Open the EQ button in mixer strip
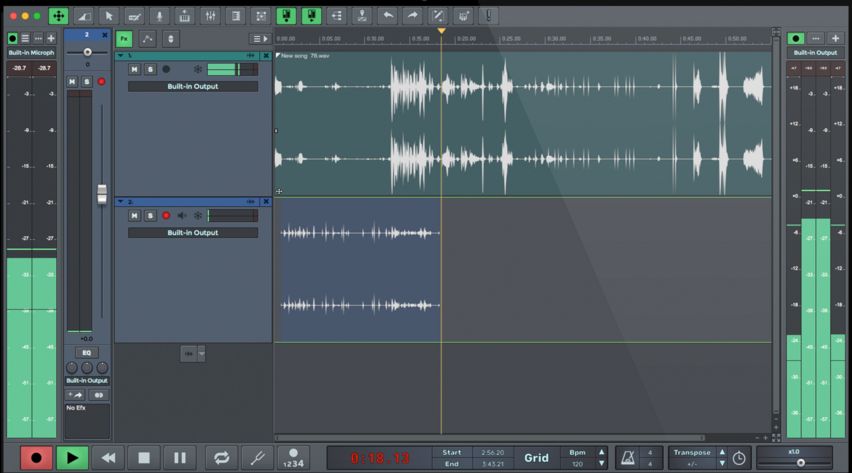Screen dimensions: 852x473 86,353
